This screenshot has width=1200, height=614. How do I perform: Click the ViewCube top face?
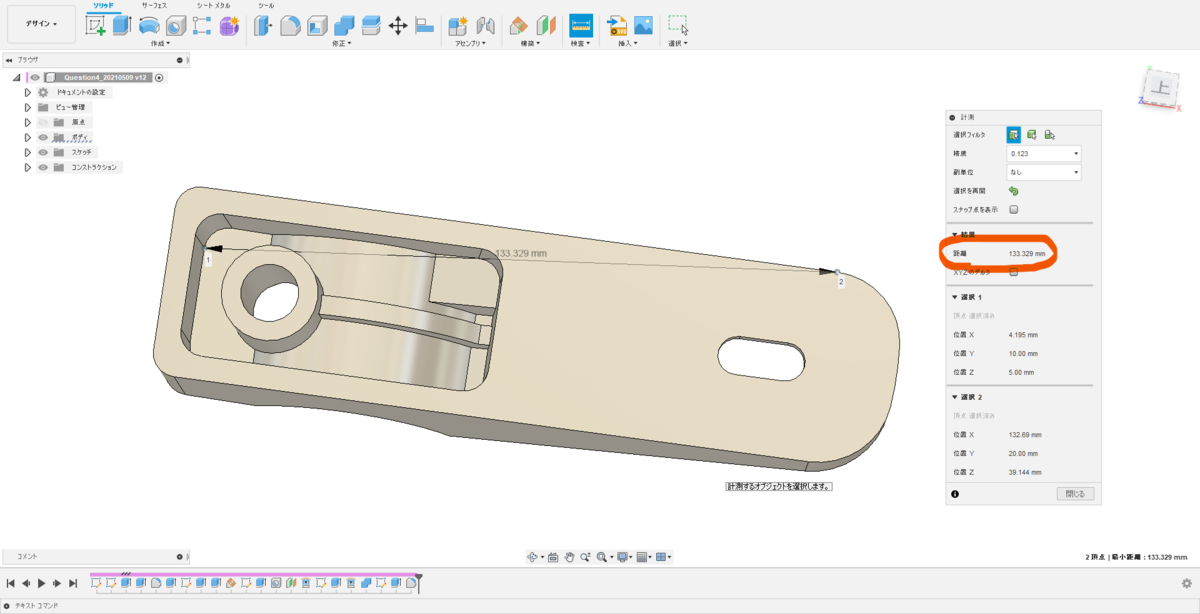point(1162,88)
